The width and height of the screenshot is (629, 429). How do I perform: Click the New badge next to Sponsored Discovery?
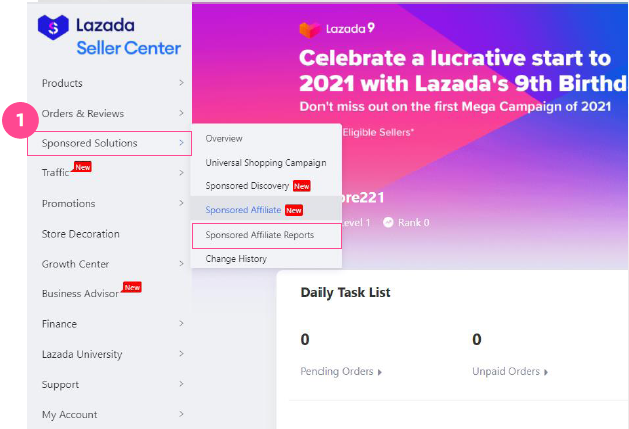point(301,186)
